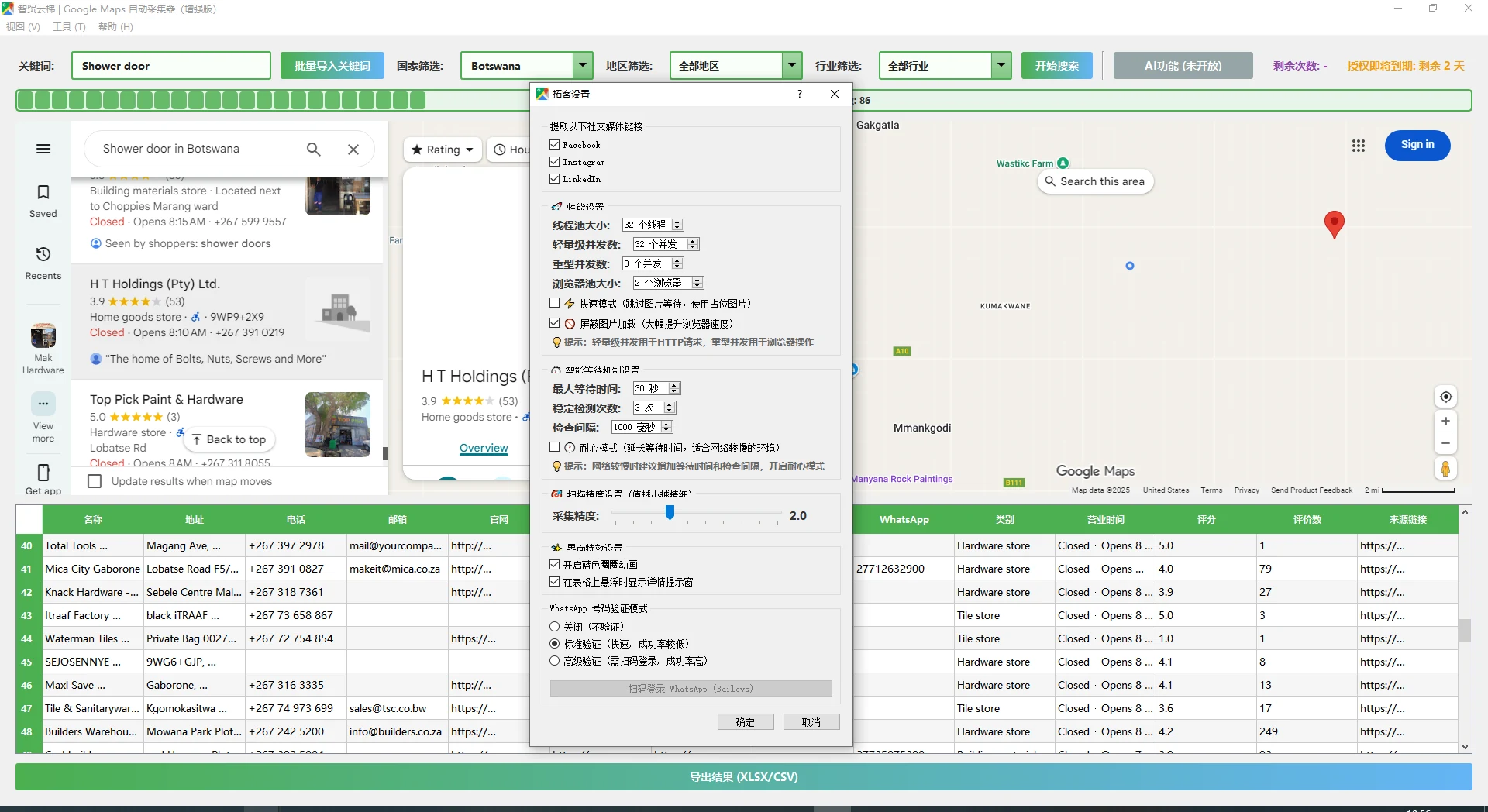Click the View more ellipsis icon

43,404
